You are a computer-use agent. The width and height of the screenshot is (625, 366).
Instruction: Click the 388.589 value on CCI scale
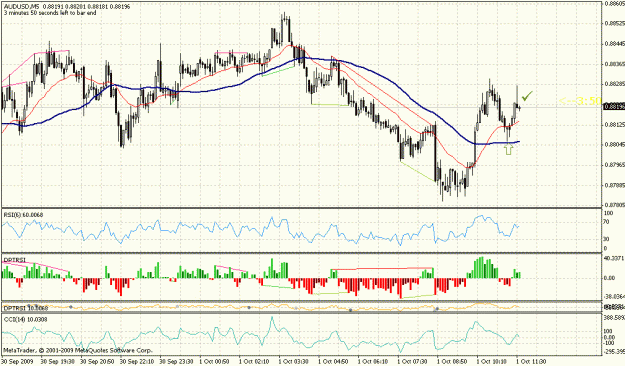pos(614,318)
